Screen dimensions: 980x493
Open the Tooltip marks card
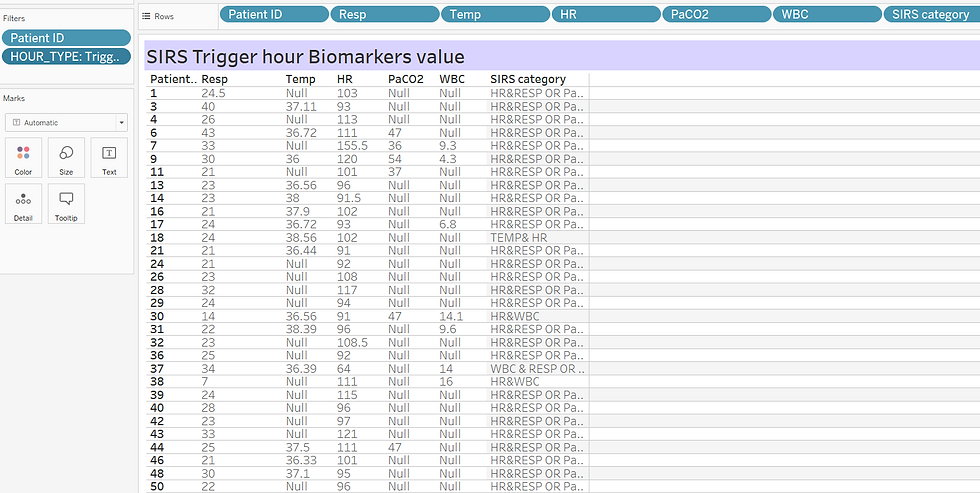pyautogui.click(x=66, y=204)
